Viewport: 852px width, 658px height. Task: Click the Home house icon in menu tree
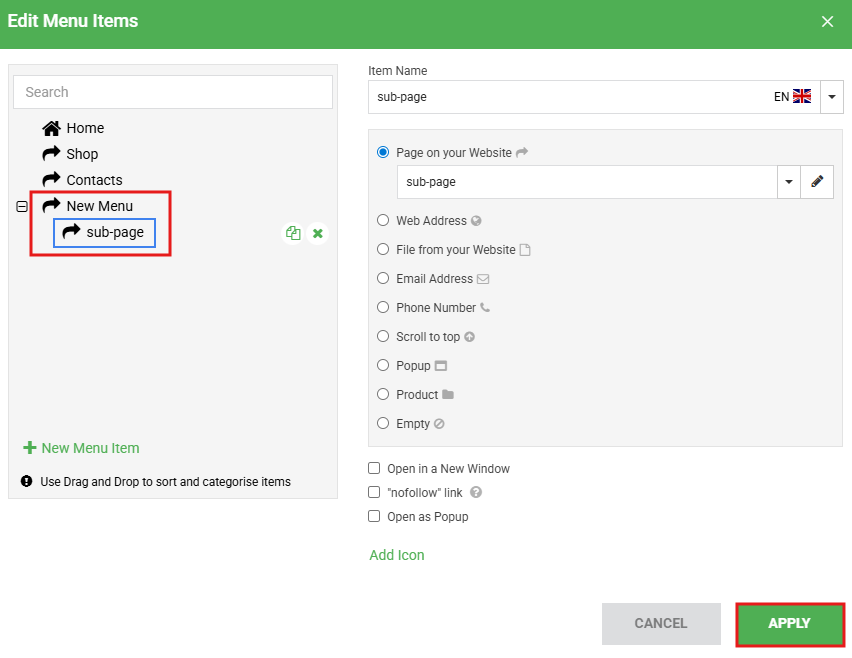point(51,128)
